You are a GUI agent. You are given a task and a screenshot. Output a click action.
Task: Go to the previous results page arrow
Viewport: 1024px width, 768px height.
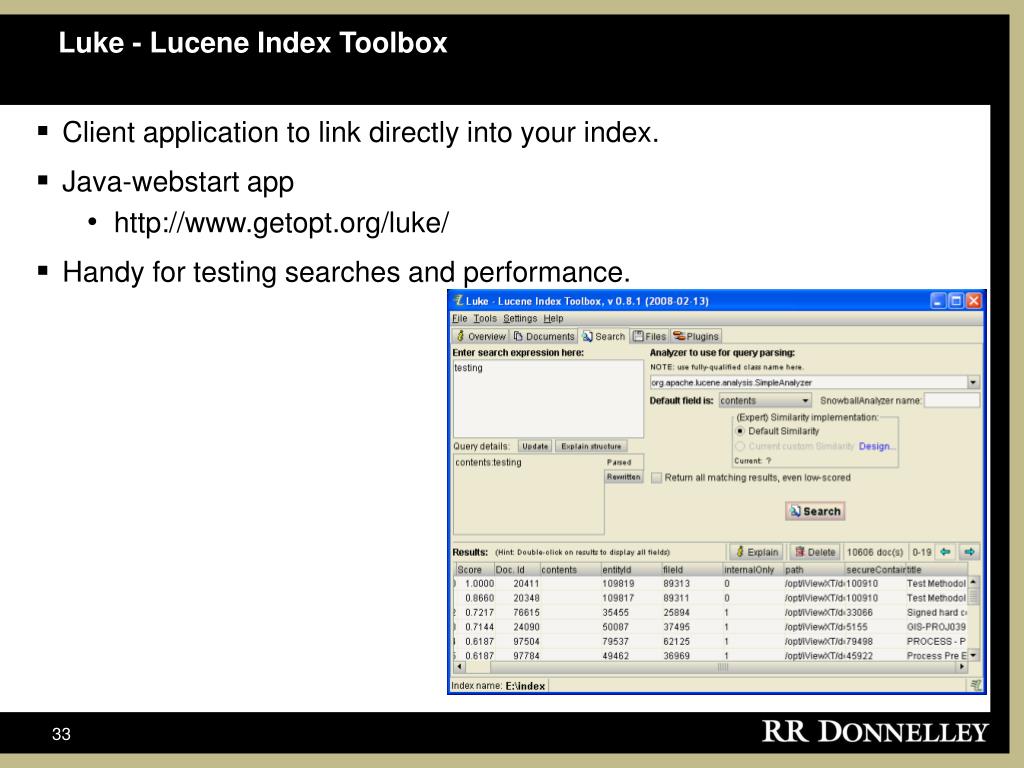coord(945,552)
